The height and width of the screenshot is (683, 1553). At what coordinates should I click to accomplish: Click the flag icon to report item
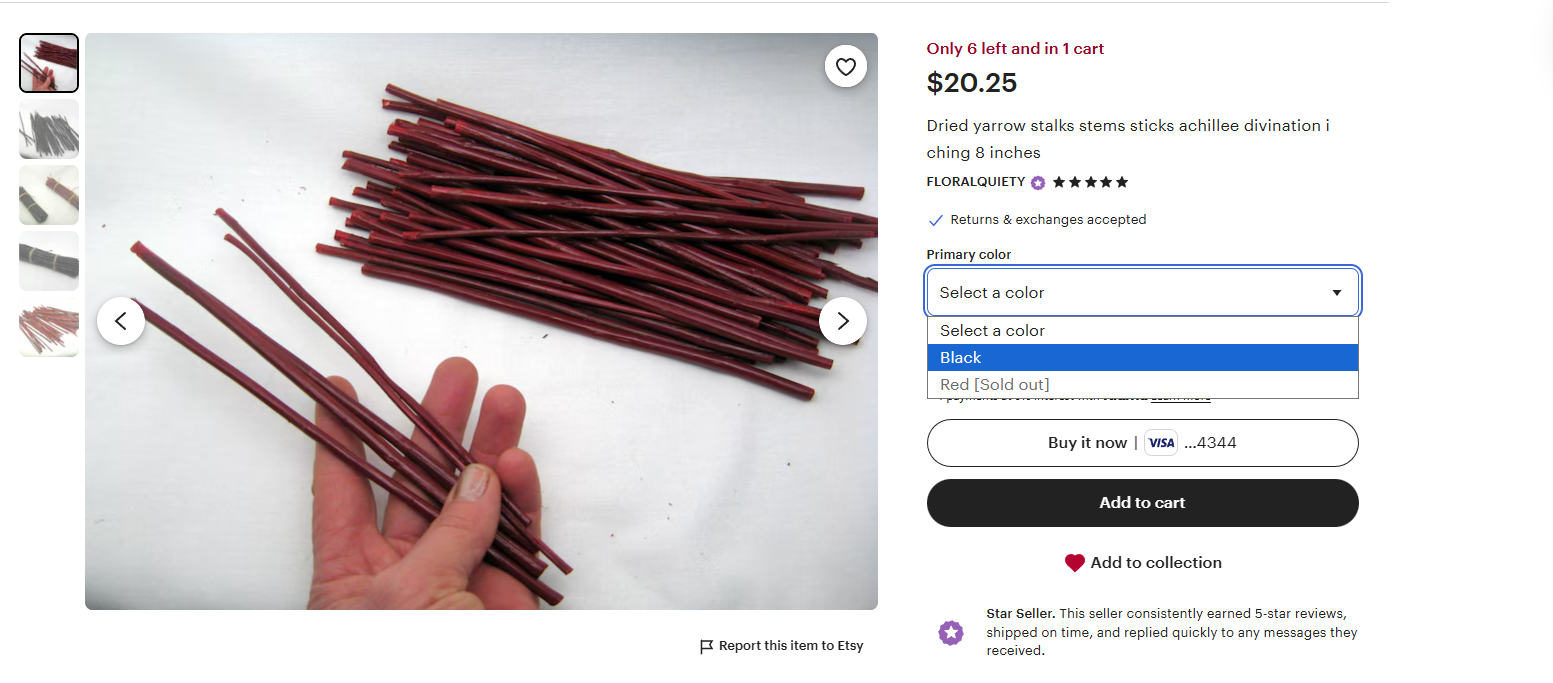coord(707,646)
